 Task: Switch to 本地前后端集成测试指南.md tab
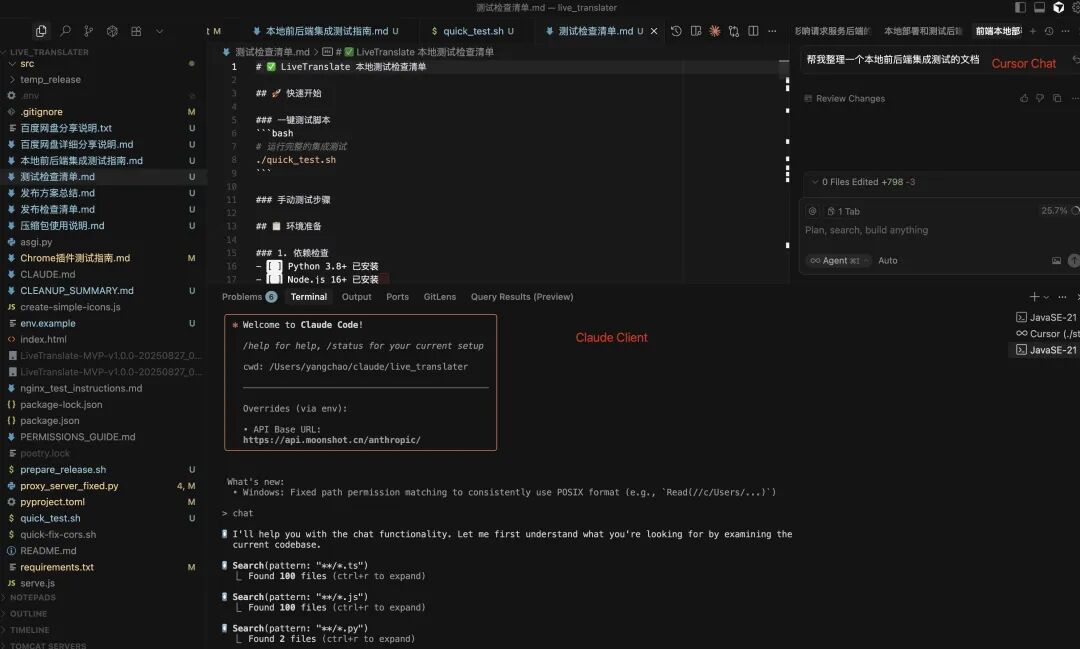[x=325, y=31]
